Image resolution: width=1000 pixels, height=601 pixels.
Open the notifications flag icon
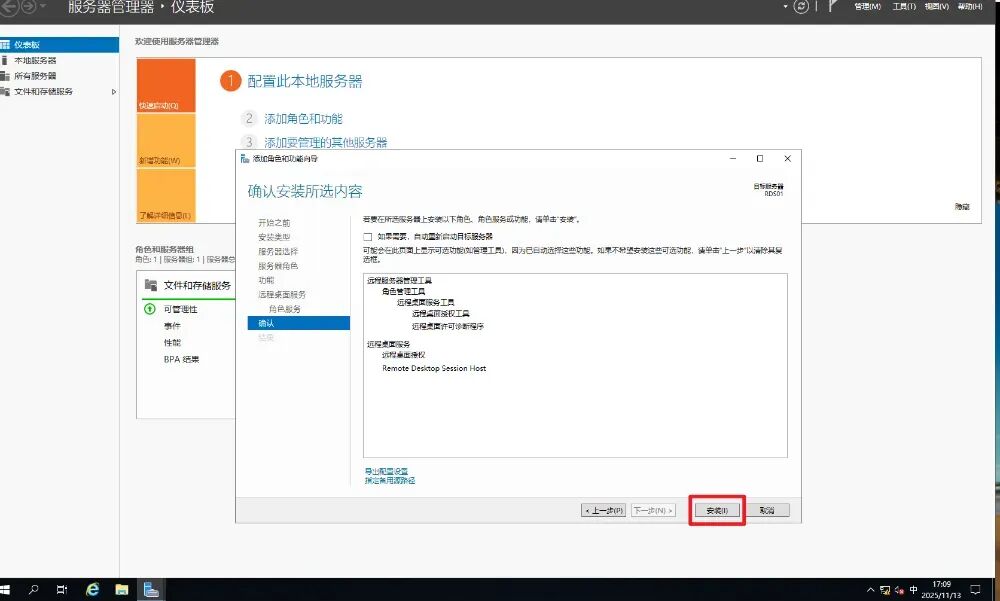pos(832,6)
